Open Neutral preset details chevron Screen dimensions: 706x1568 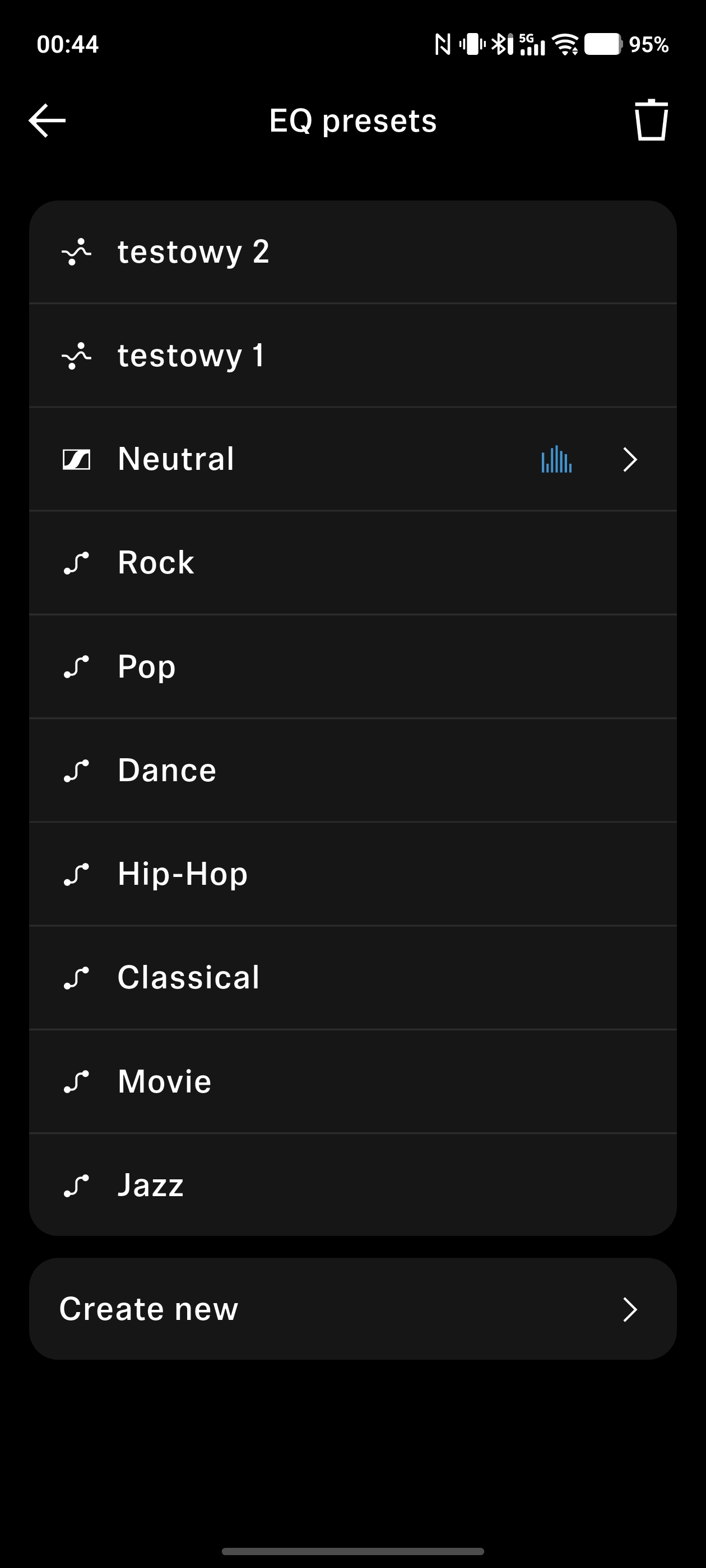[x=630, y=460]
